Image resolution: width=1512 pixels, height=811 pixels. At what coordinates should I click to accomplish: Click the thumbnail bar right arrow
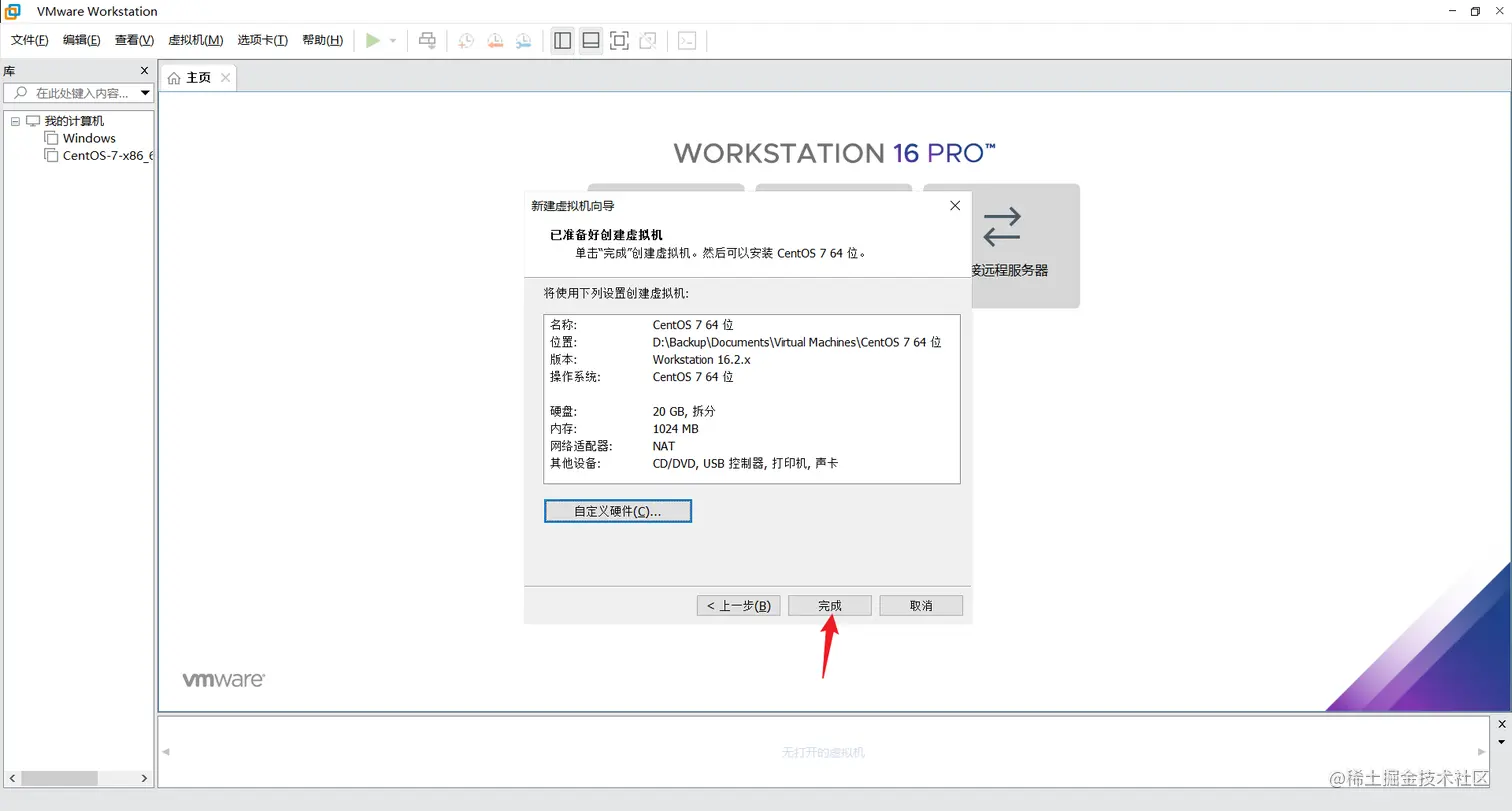(1483, 752)
